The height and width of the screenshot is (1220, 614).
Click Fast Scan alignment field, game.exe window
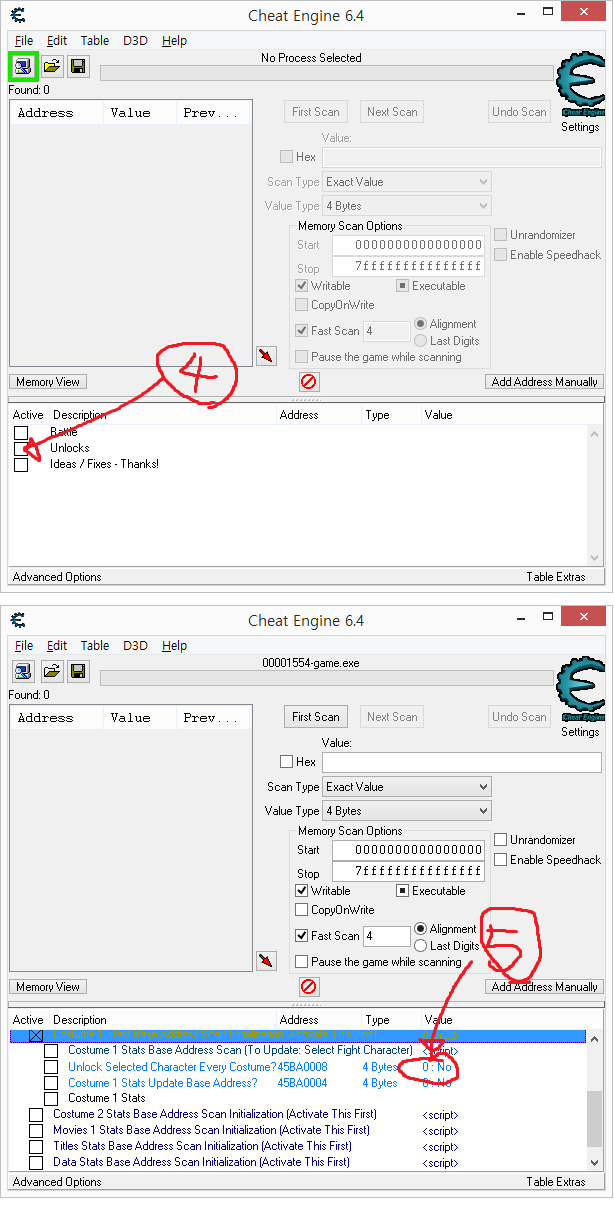point(387,936)
